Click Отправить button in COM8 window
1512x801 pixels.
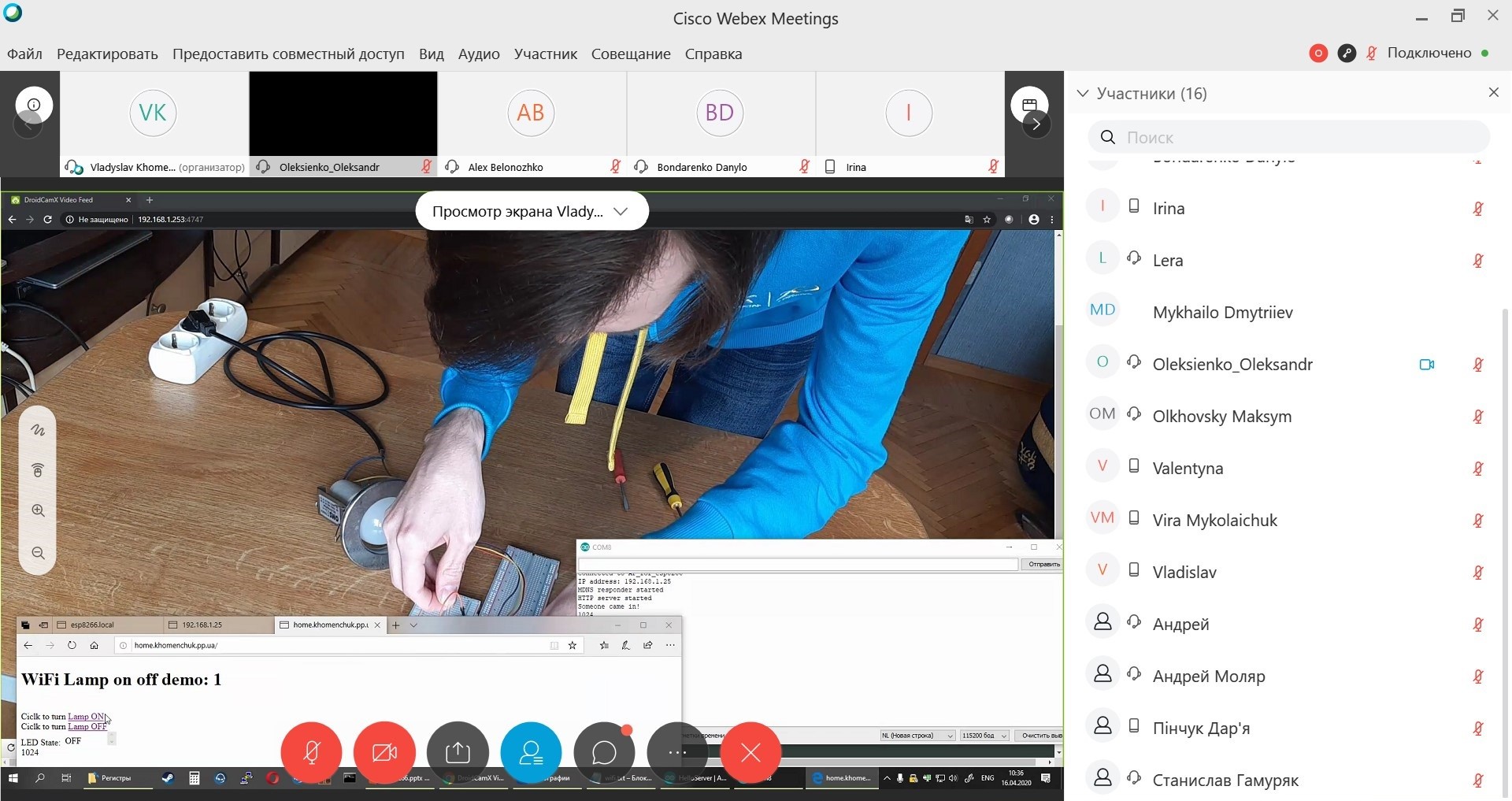coord(1043,564)
